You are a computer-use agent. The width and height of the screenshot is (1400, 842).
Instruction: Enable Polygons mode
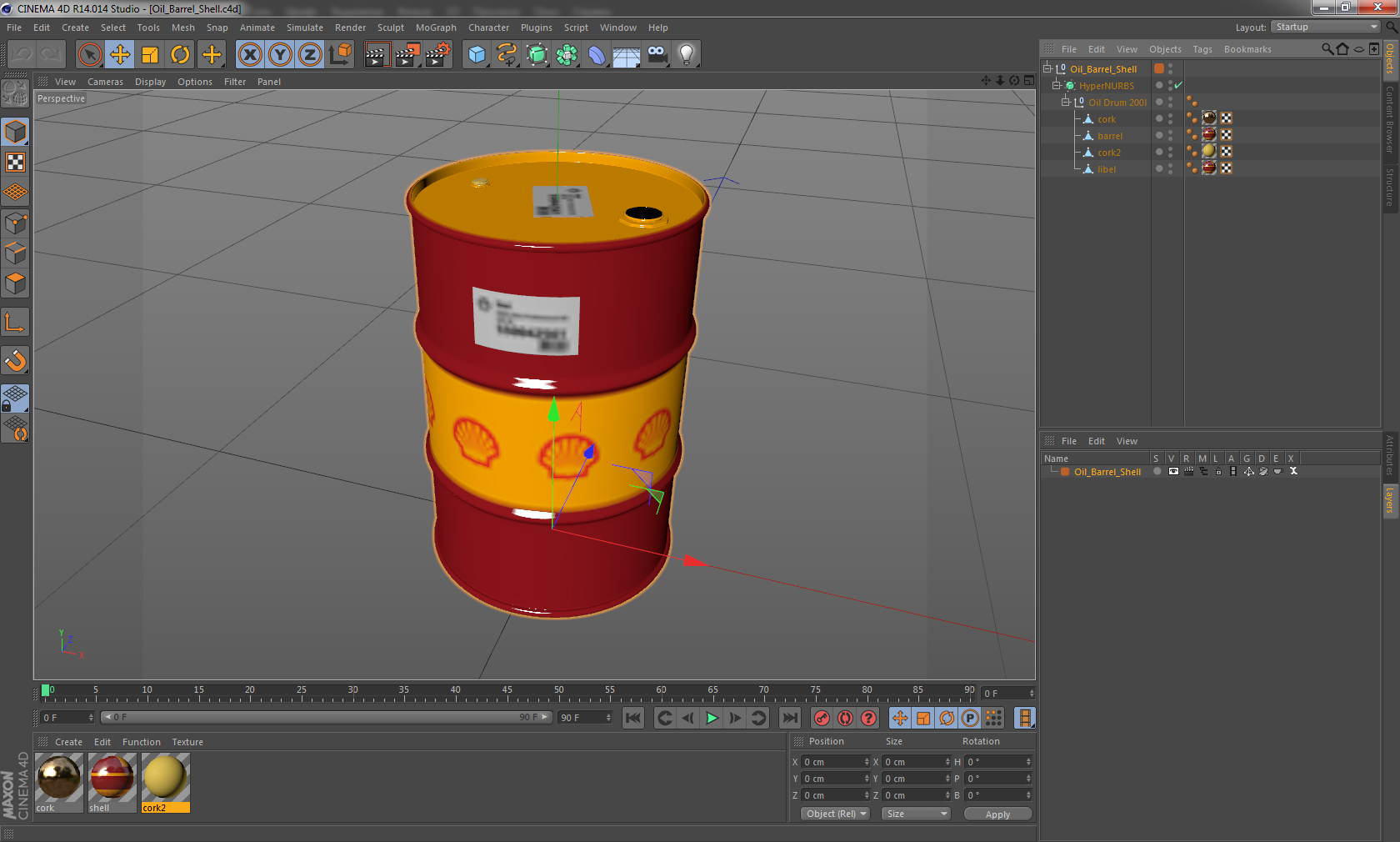pos(16,283)
